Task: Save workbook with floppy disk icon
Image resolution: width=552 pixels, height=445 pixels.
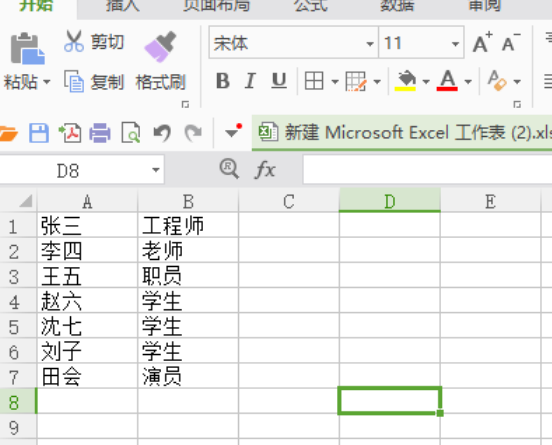Action: (39, 133)
